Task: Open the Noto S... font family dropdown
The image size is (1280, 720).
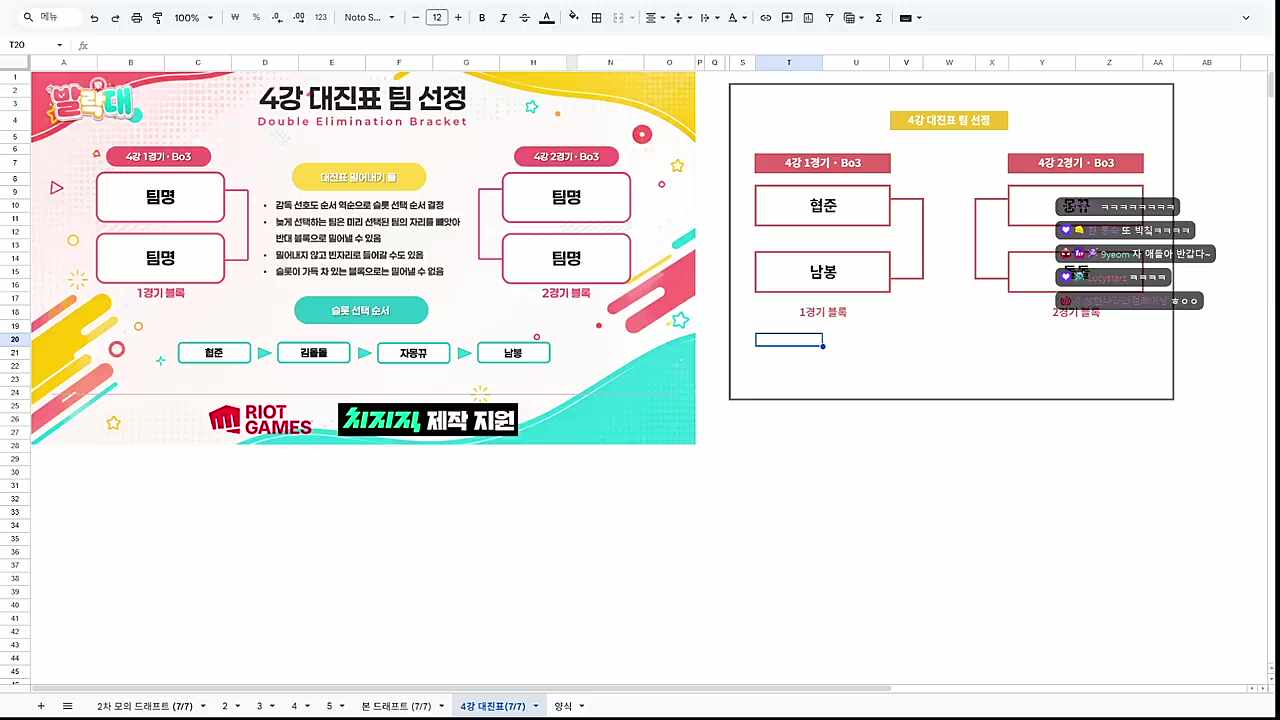Action: (x=368, y=18)
